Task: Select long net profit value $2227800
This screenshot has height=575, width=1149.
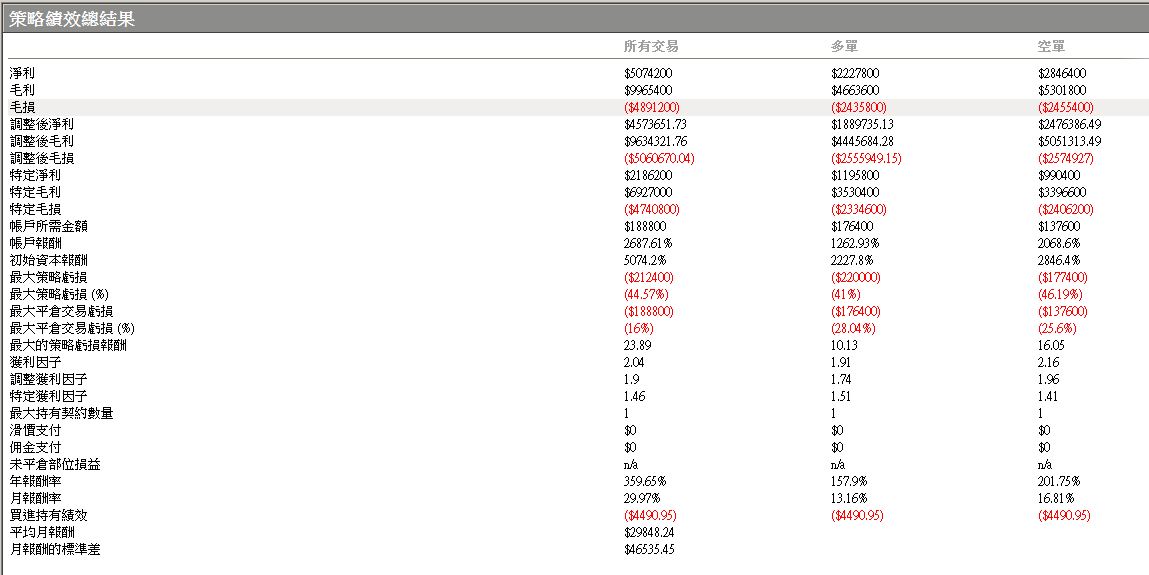Action: (855, 73)
